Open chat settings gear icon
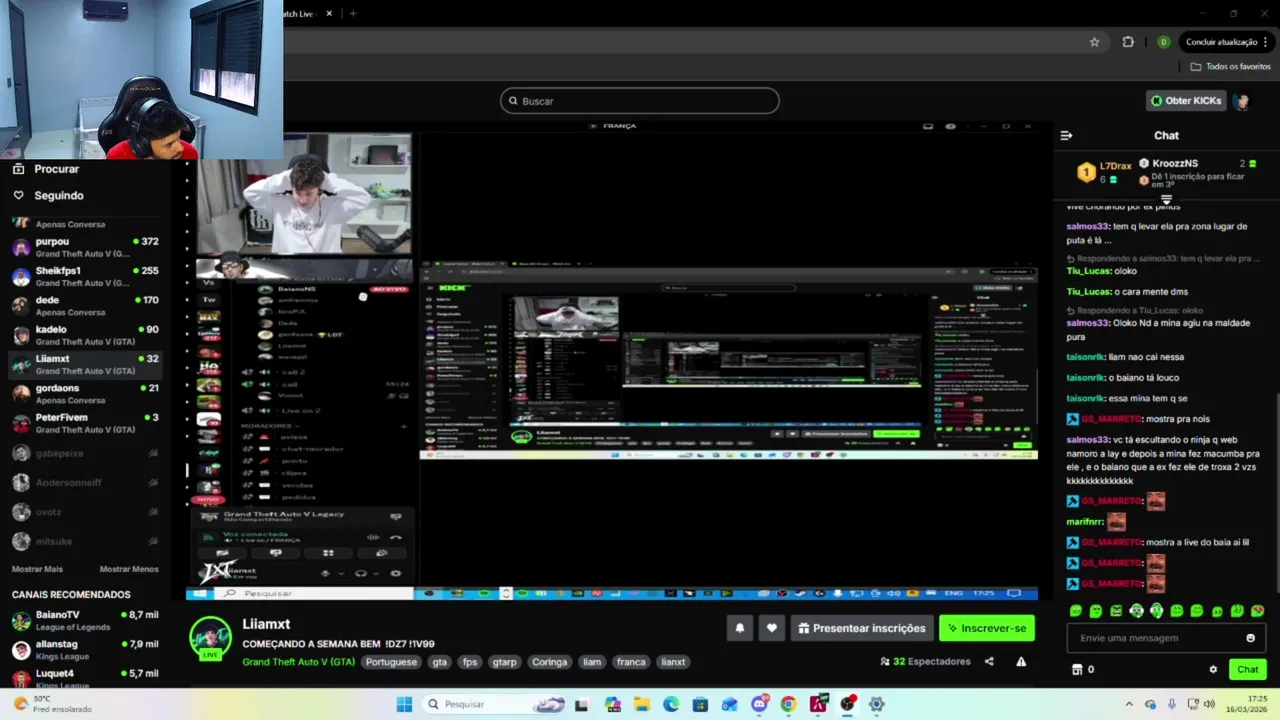Screen dimensions: 1280x720 coord(1213,670)
